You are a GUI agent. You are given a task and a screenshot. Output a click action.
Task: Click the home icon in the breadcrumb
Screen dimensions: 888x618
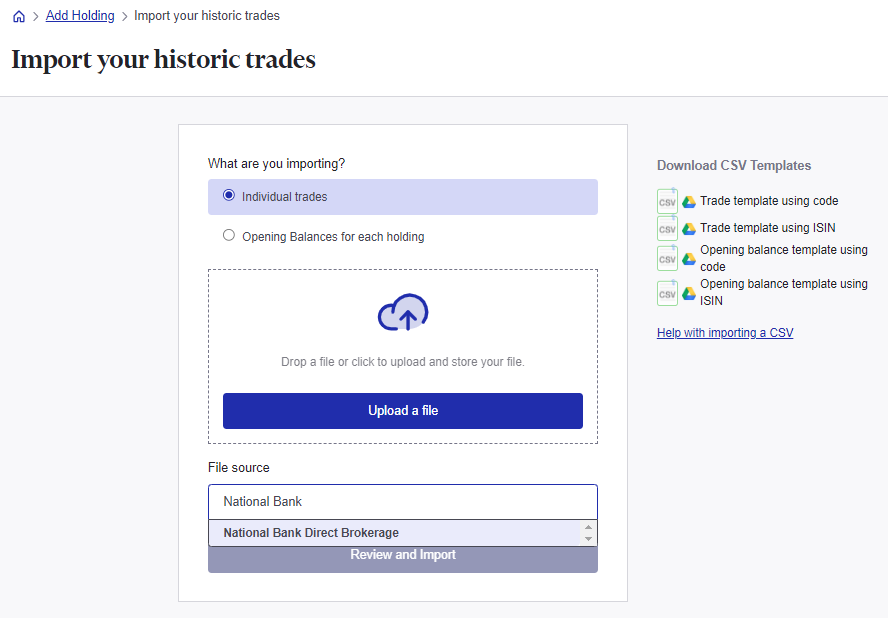click(18, 15)
